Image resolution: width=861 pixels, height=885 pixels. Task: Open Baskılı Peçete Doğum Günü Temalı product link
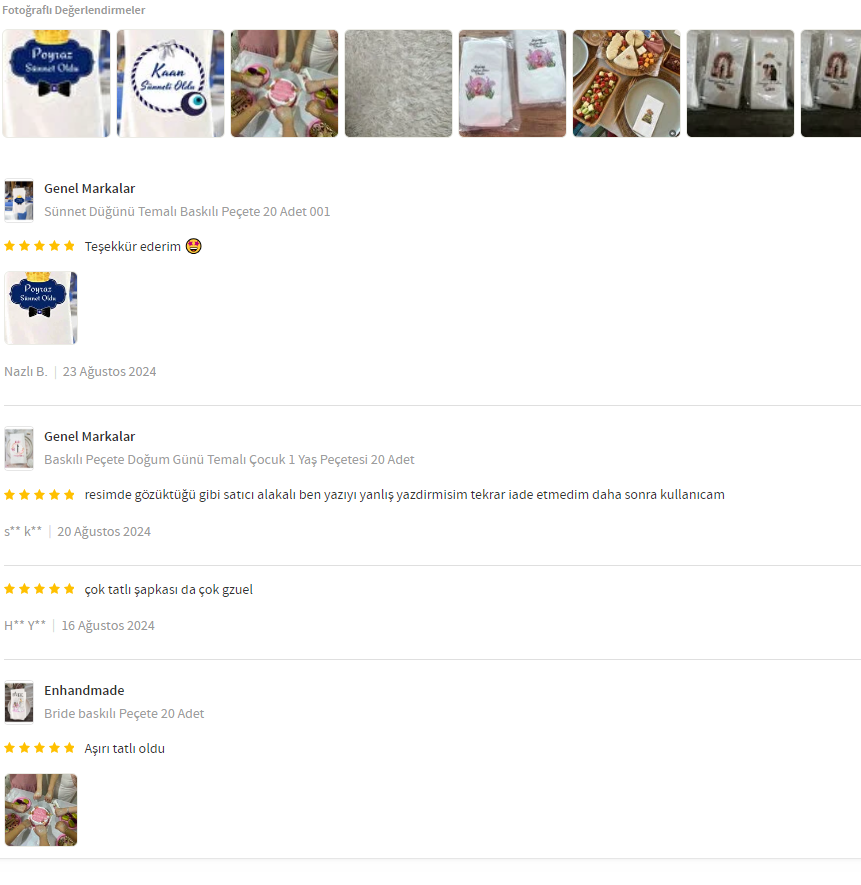pyautogui.click(x=229, y=460)
